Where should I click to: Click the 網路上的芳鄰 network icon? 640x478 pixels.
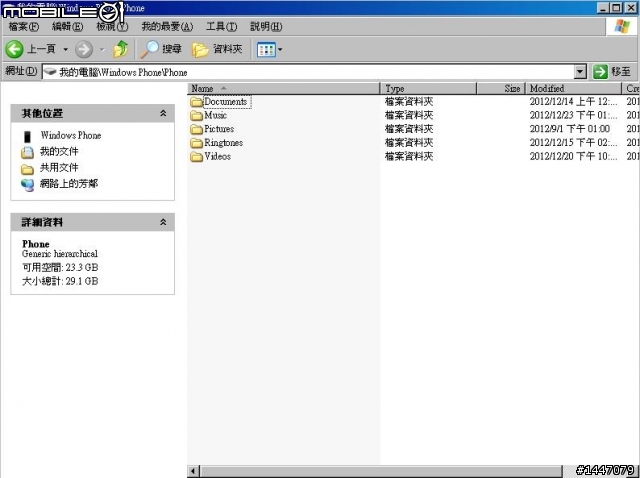tap(27, 185)
